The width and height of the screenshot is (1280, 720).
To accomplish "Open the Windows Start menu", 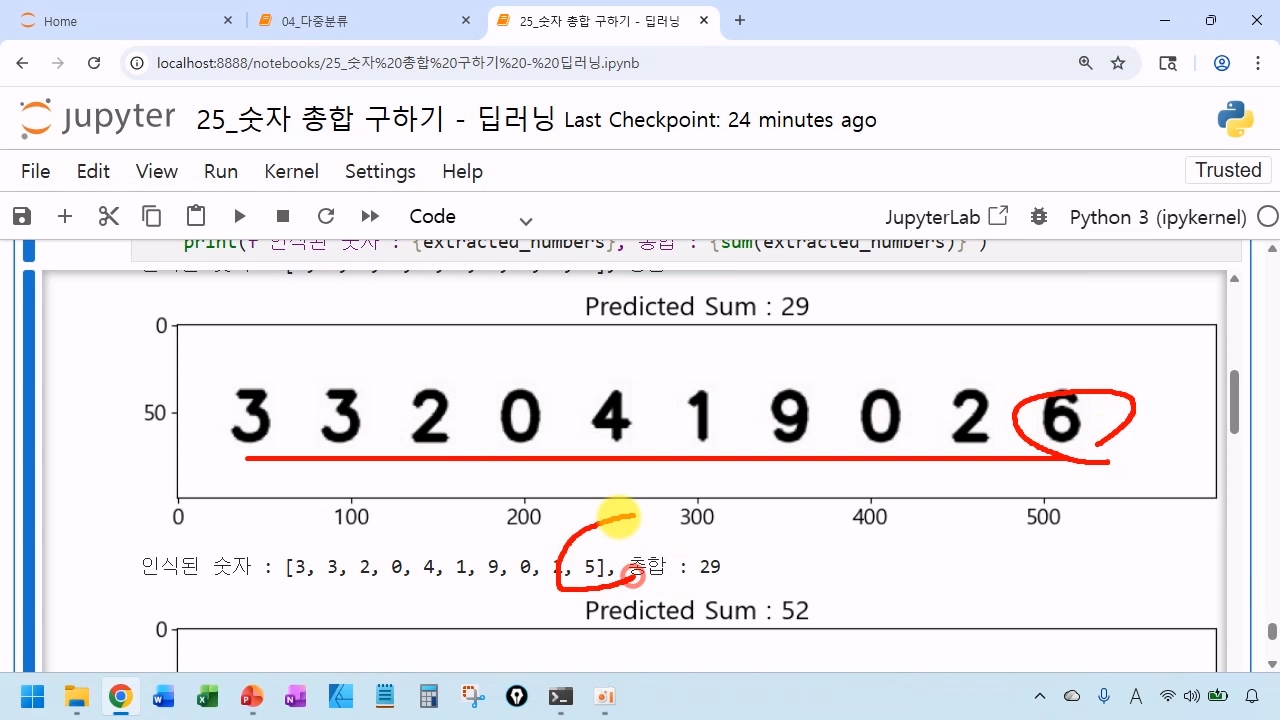I will pos(33,696).
